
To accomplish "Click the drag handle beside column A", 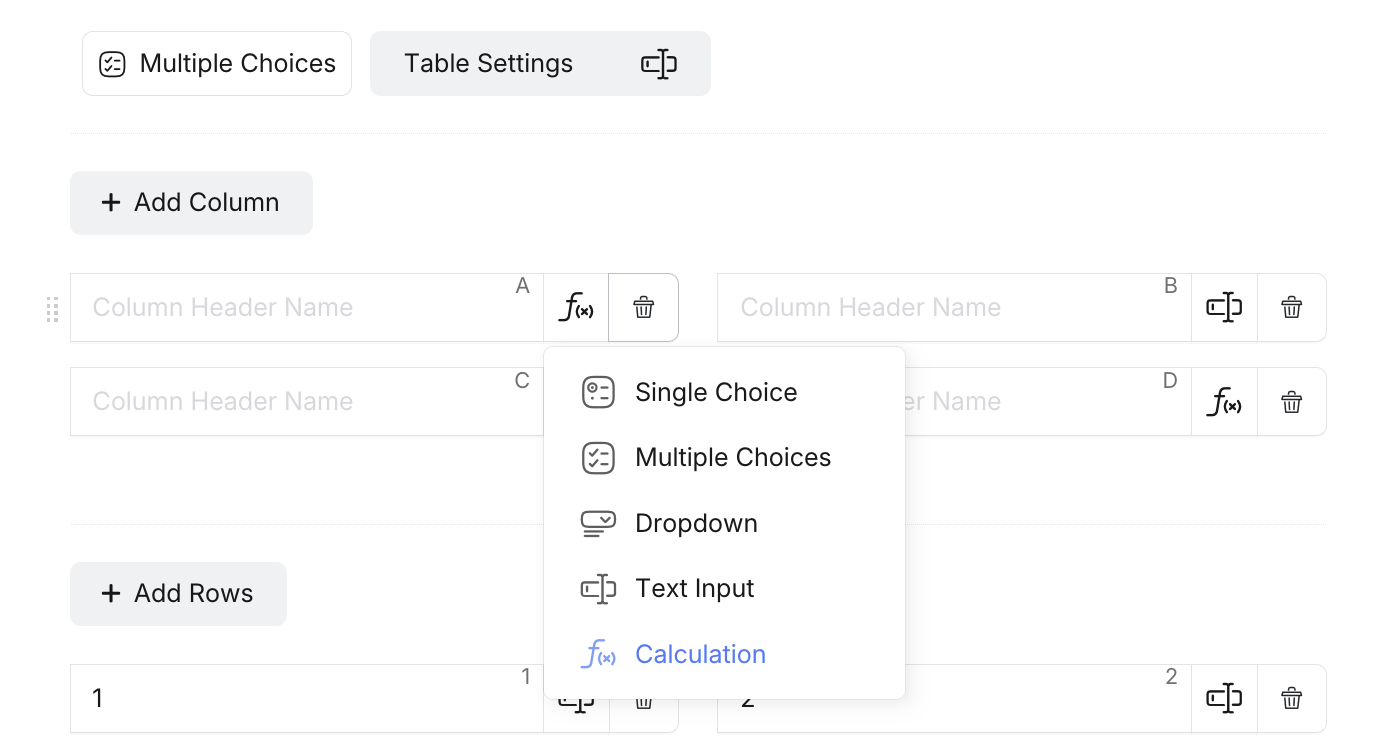I will click(x=53, y=309).
